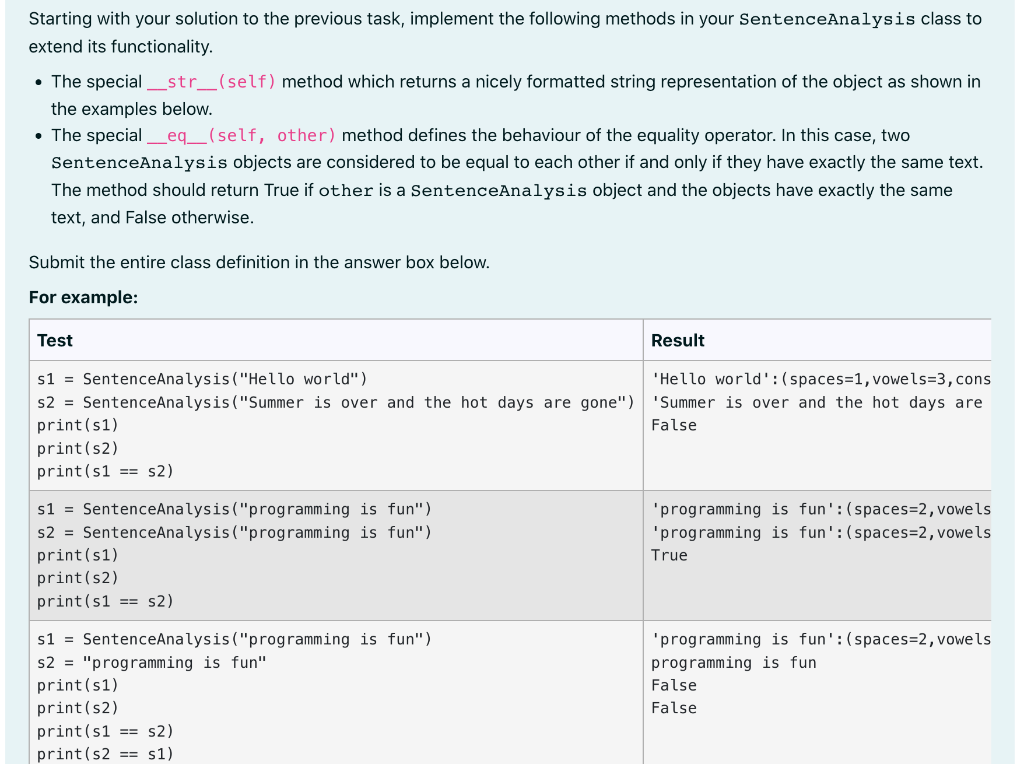Click the Test column header
Image resolution: width=1024 pixels, height=764 pixels.
pos(54,340)
